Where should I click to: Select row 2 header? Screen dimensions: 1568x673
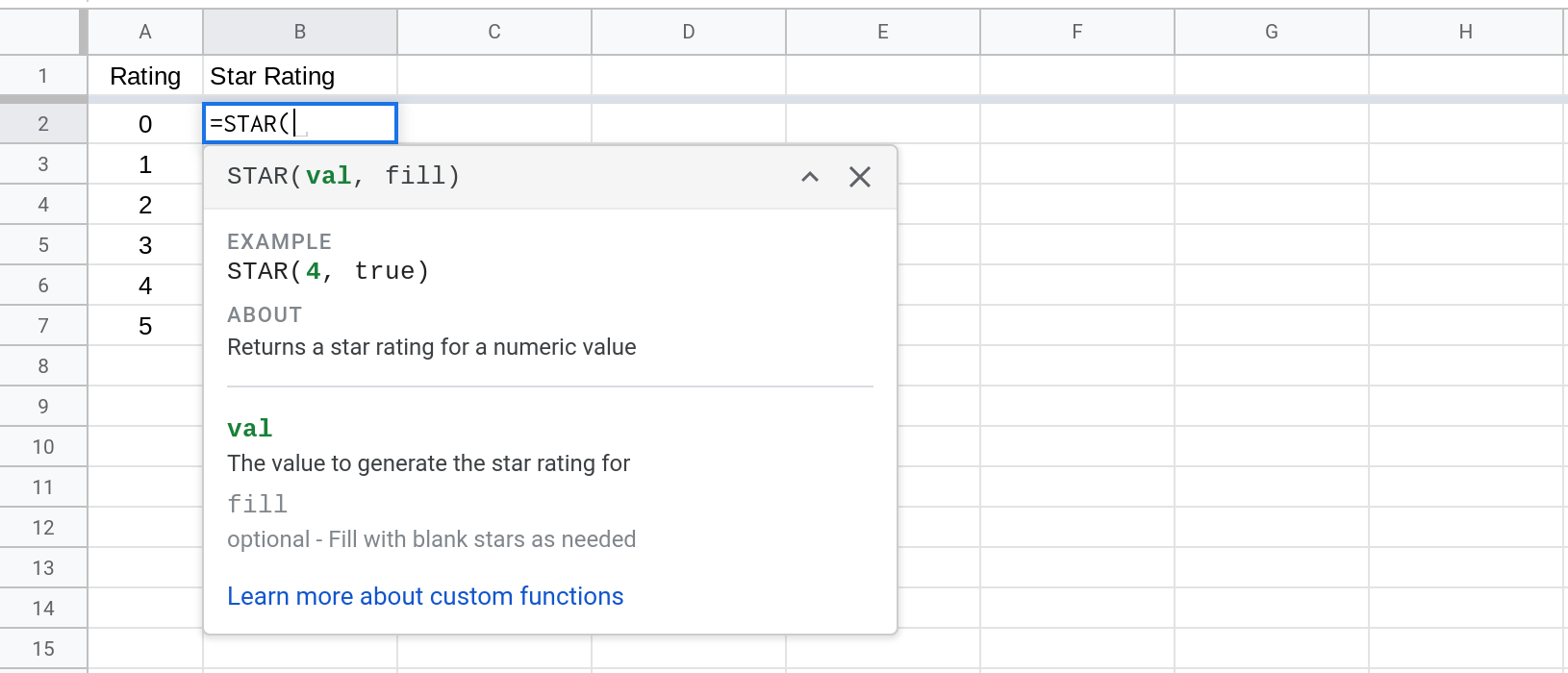pos(43,123)
